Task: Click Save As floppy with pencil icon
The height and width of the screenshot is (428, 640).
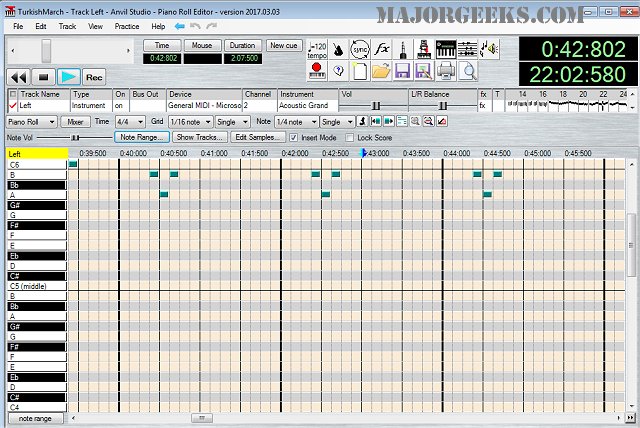Action: tap(424, 71)
